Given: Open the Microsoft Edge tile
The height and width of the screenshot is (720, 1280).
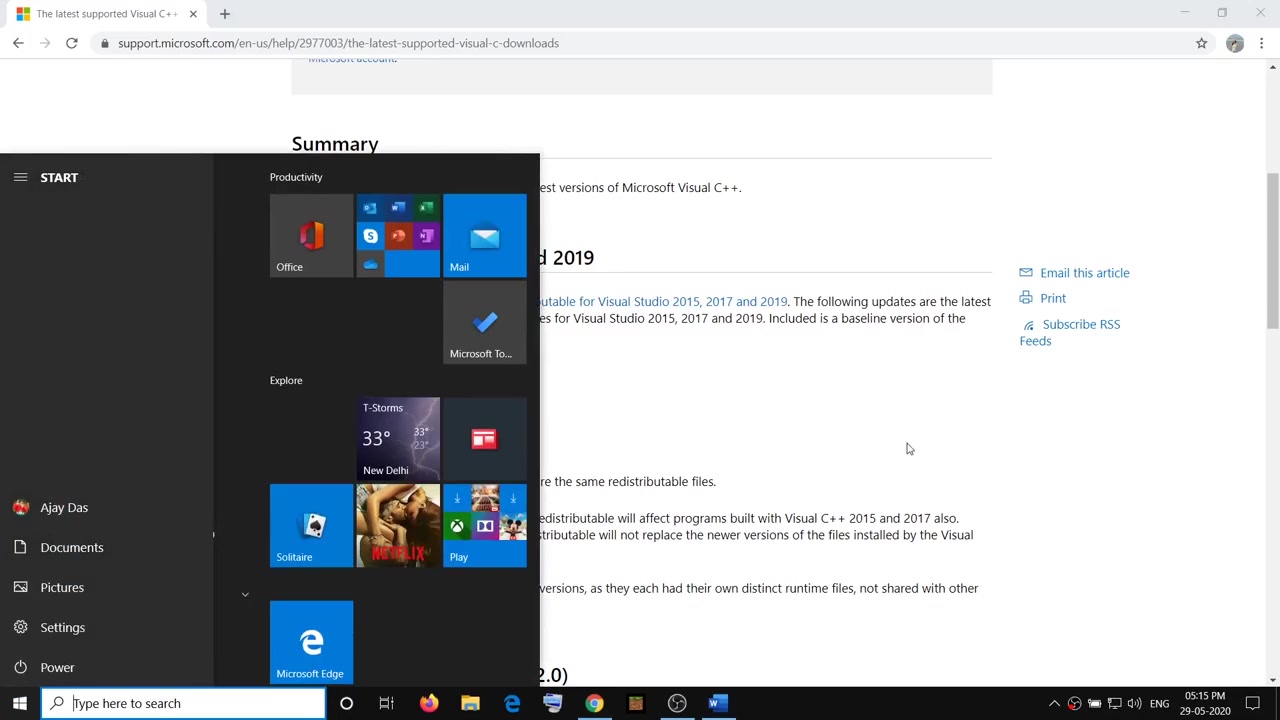Looking at the screenshot, I should click(311, 640).
